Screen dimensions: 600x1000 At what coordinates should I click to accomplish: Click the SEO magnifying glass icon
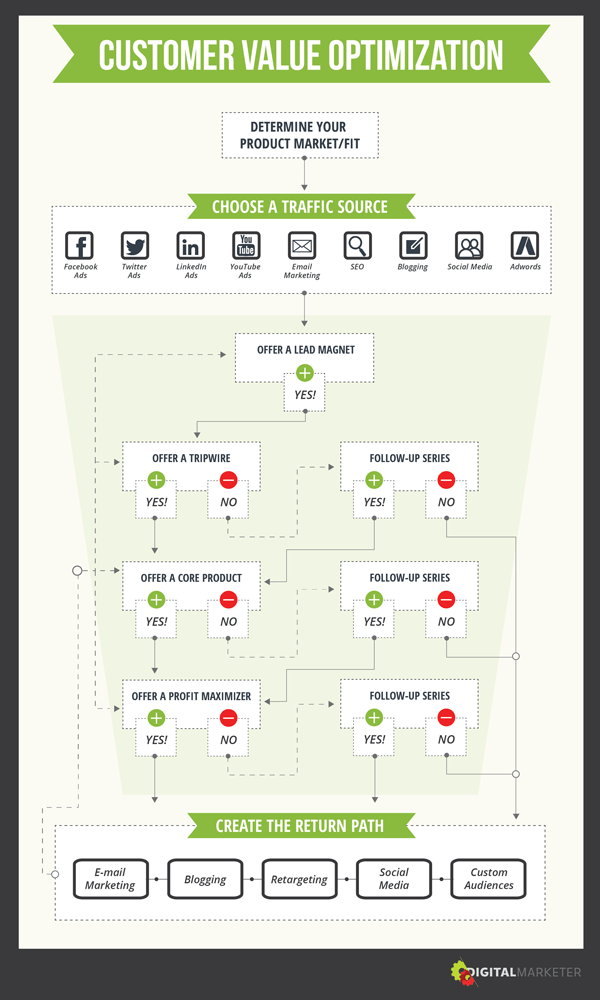pos(358,246)
